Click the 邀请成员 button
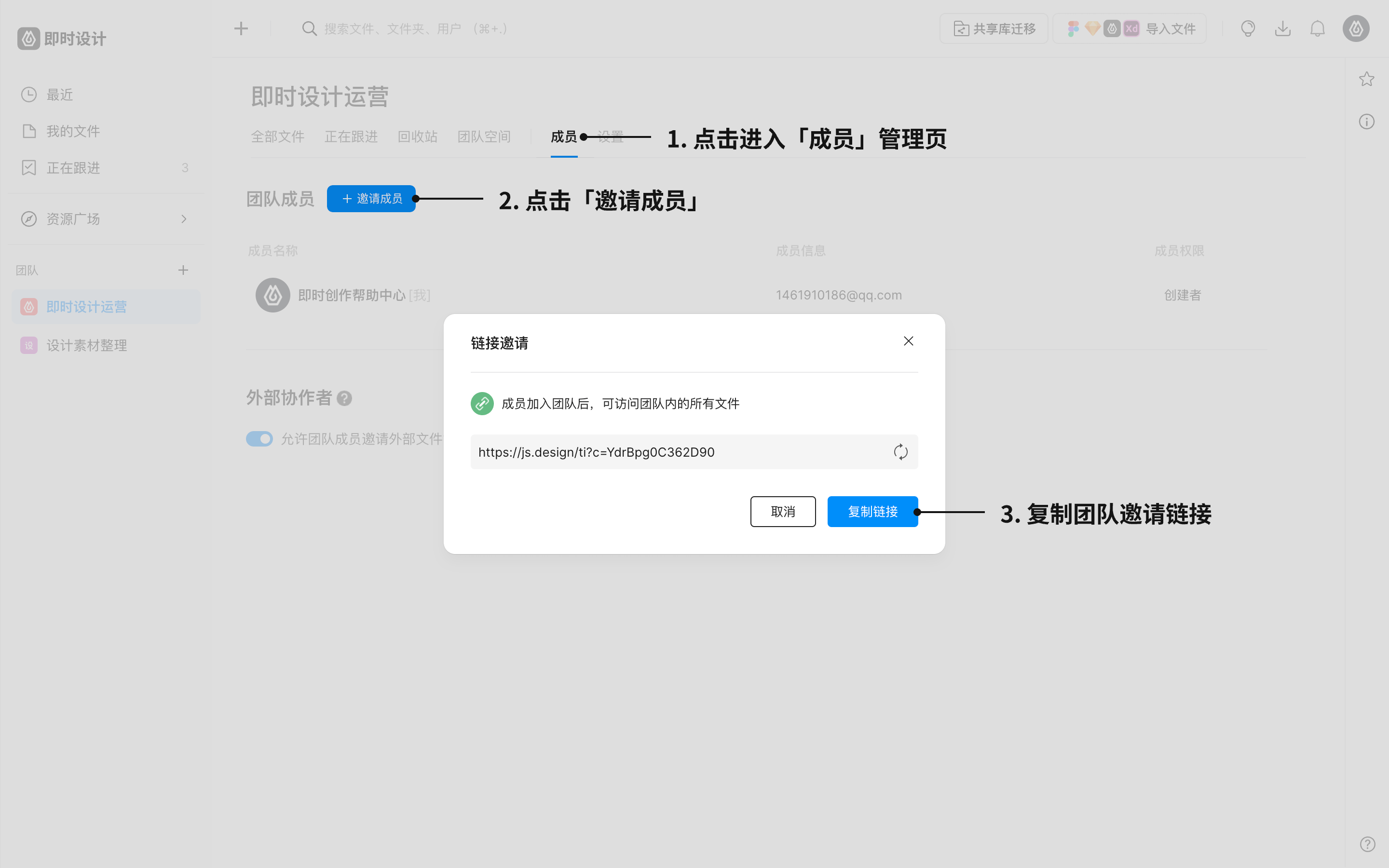This screenshot has height=868, width=1389. [371, 199]
